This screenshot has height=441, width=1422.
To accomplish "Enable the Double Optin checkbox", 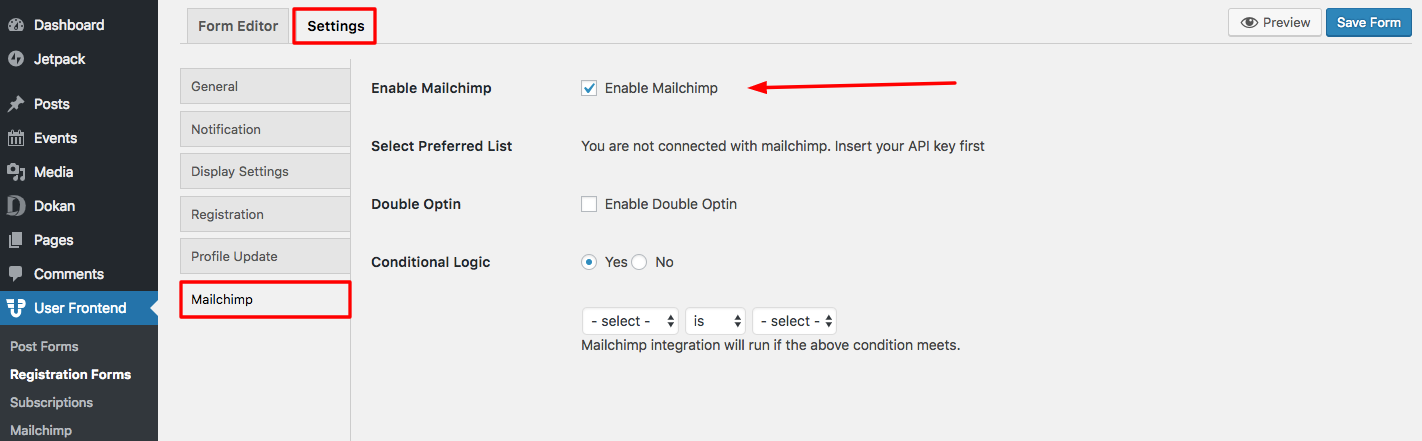I will [589, 204].
